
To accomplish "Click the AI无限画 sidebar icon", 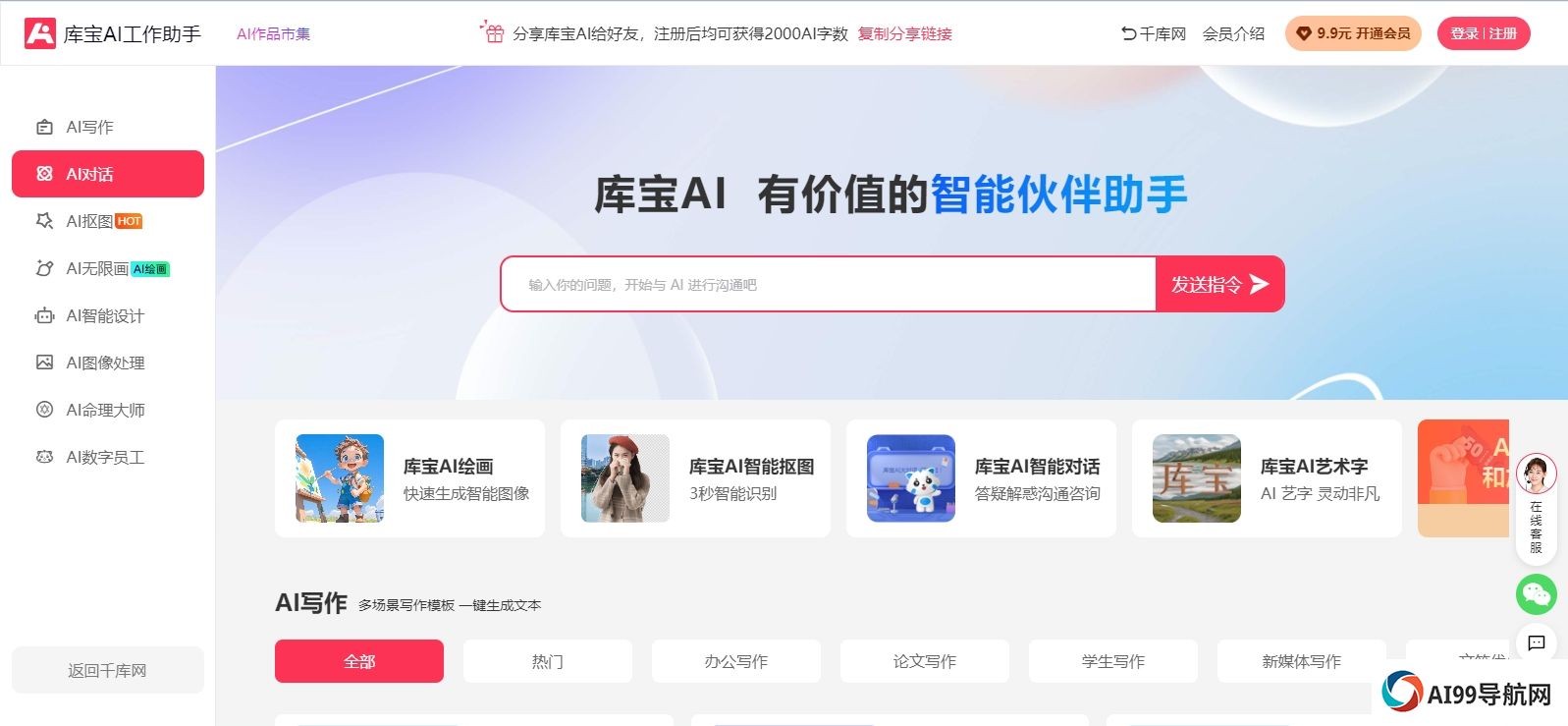I will click(44, 268).
